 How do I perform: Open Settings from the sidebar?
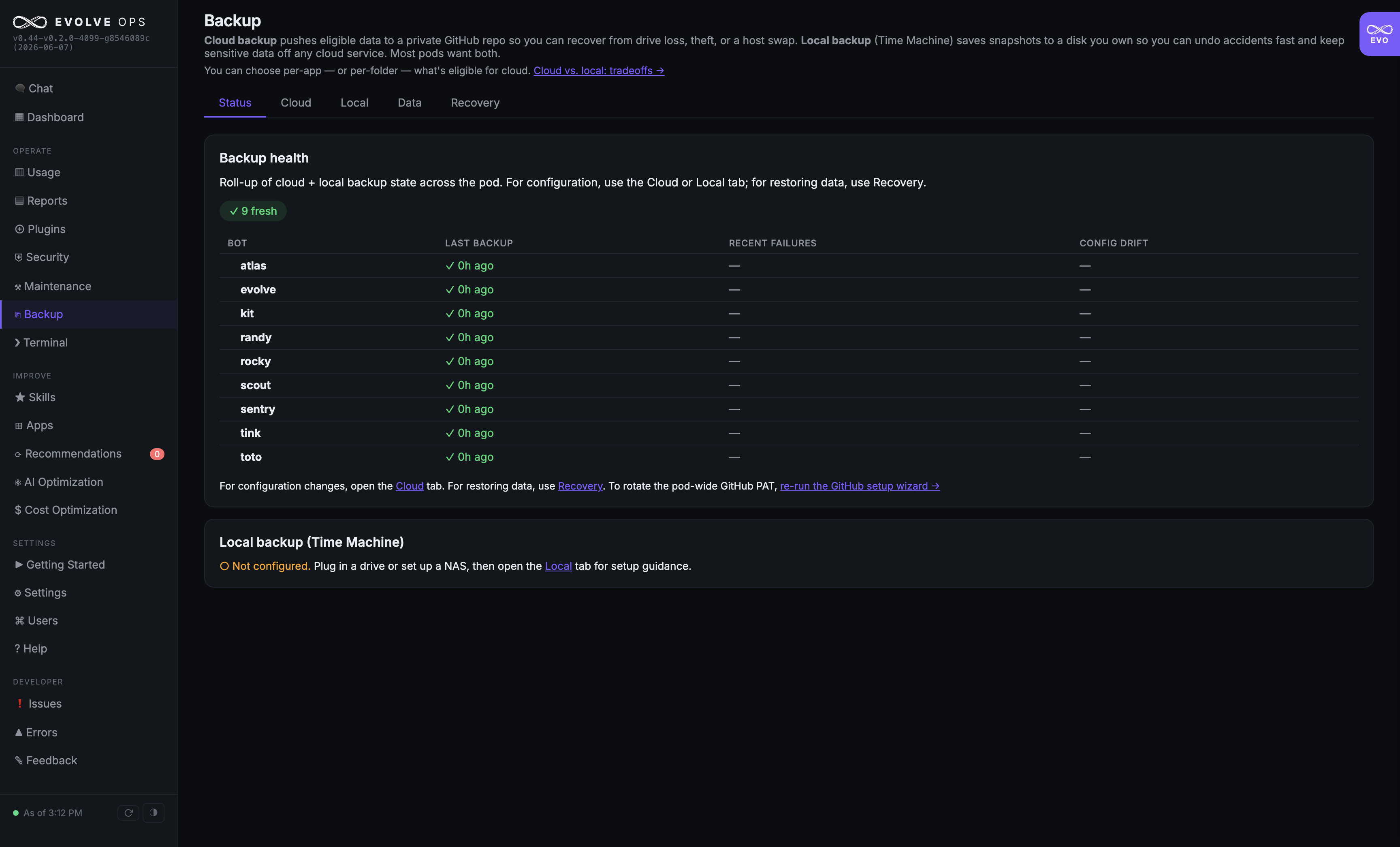[x=89, y=592]
